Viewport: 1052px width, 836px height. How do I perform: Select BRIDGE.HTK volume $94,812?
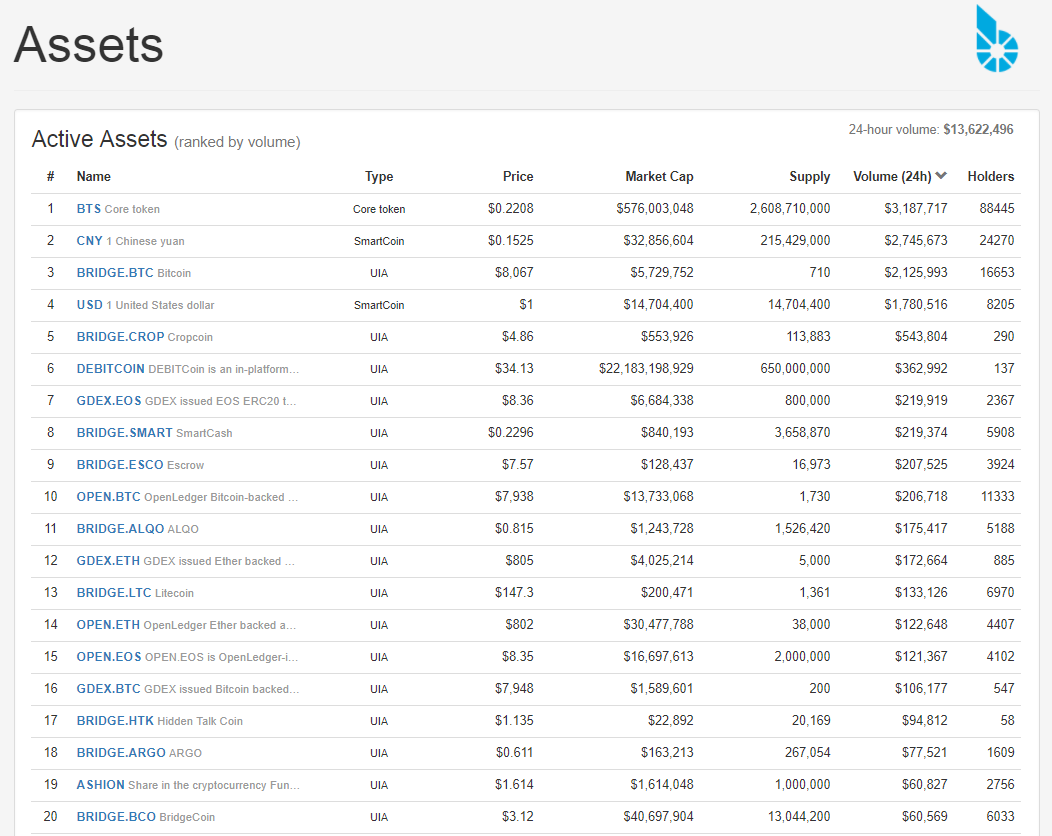925,721
